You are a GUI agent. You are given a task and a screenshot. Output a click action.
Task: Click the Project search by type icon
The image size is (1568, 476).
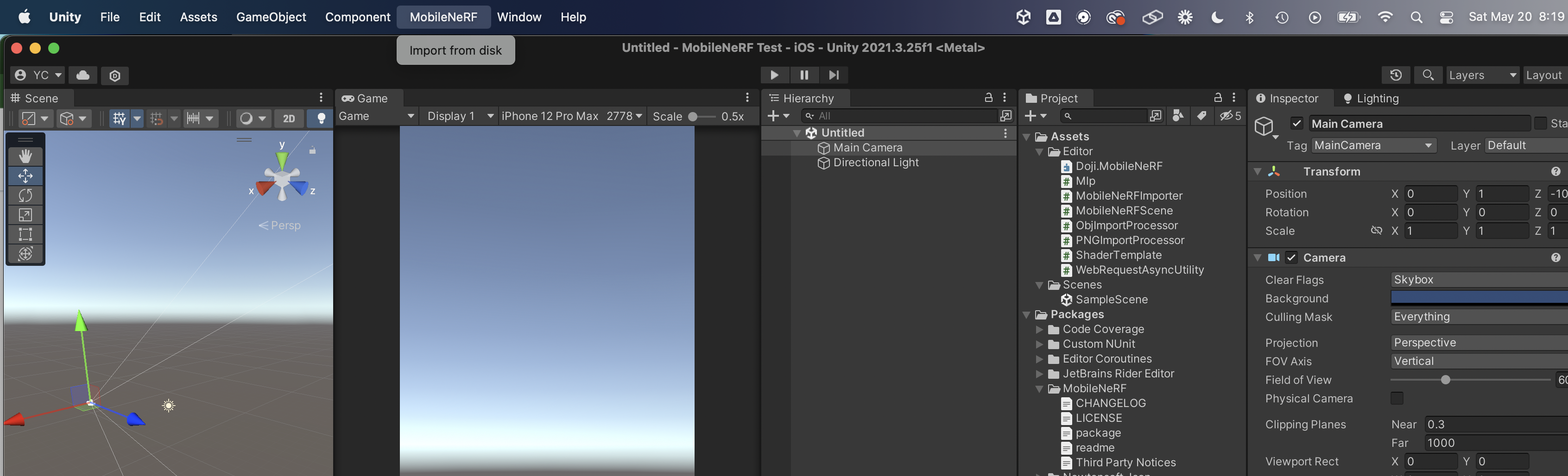click(x=1178, y=115)
